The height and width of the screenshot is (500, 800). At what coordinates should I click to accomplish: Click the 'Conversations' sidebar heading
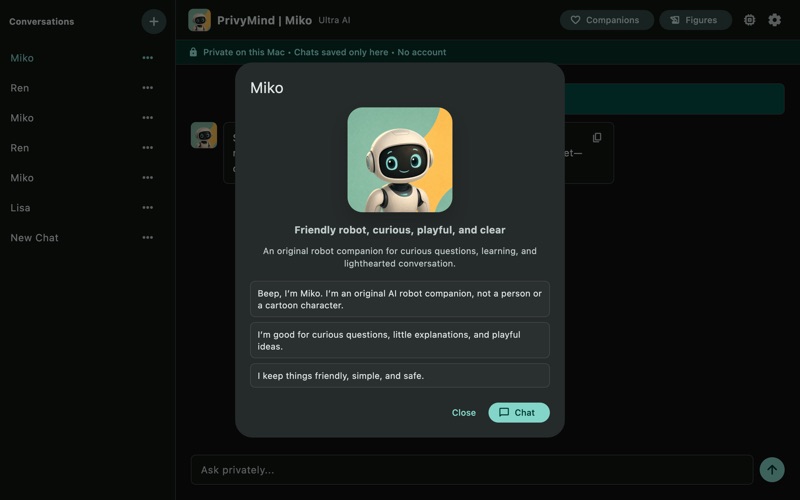point(41,21)
